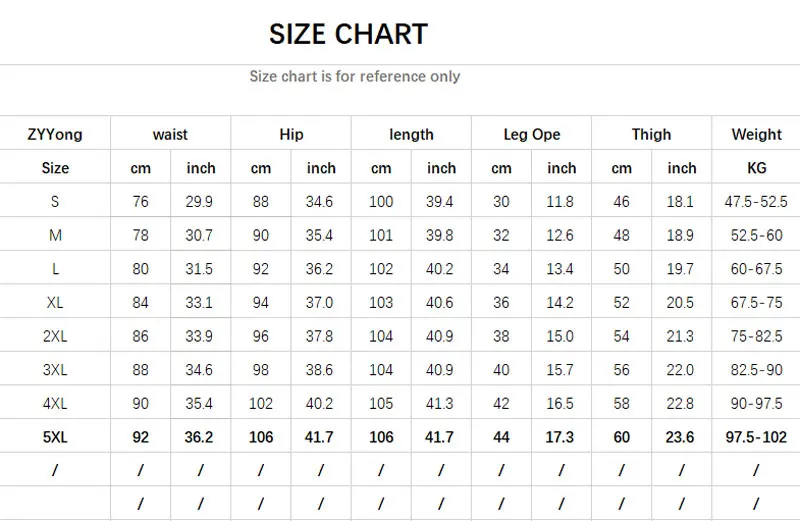Click the KG unit cell

pyautogui.click(x=756, y=168)
